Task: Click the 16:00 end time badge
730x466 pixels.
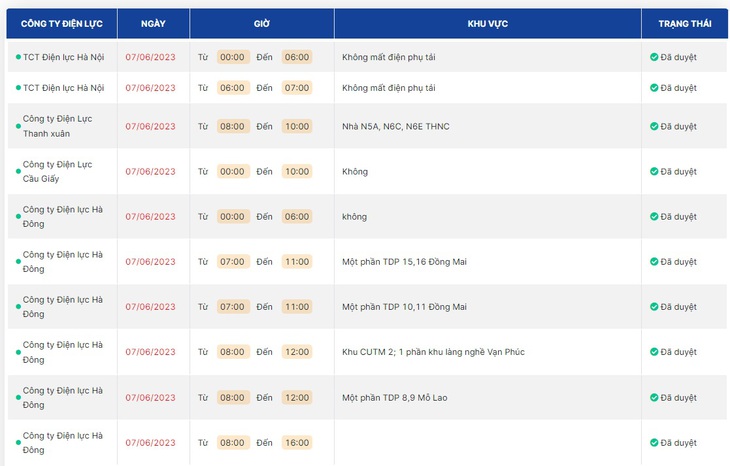Action: (x=297, y=443)
